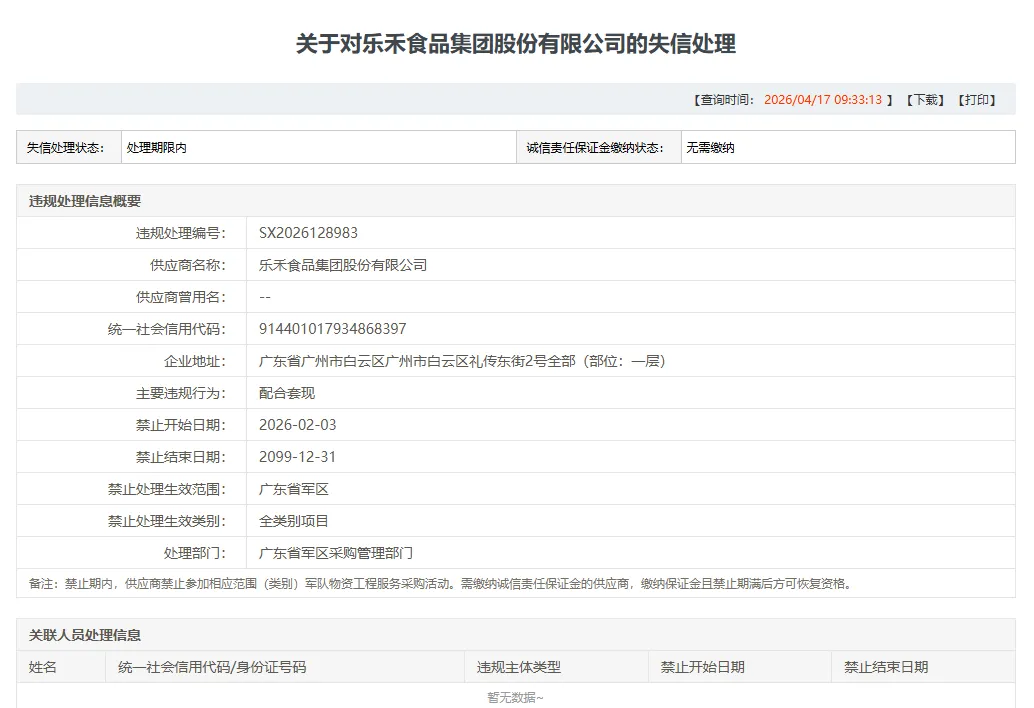Image resolution: width=1034 pixels, height=708 pixels.
Task: Click the 禁止开始日期 row label in summary
Action: coord(181,425)
